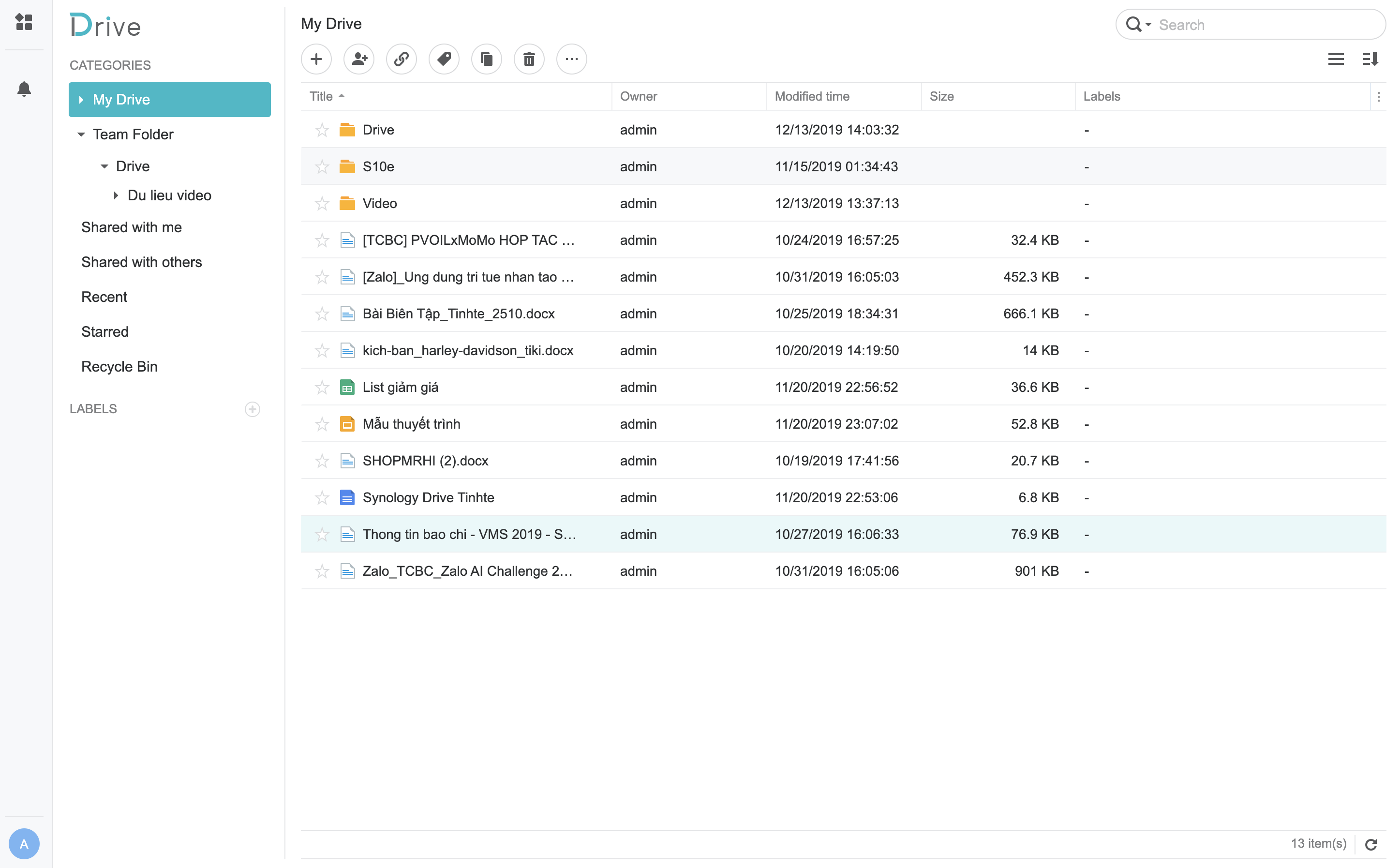Open the search options dropdown arrow
This screenshot has height=868, width=1400.
click(1148, 25)
